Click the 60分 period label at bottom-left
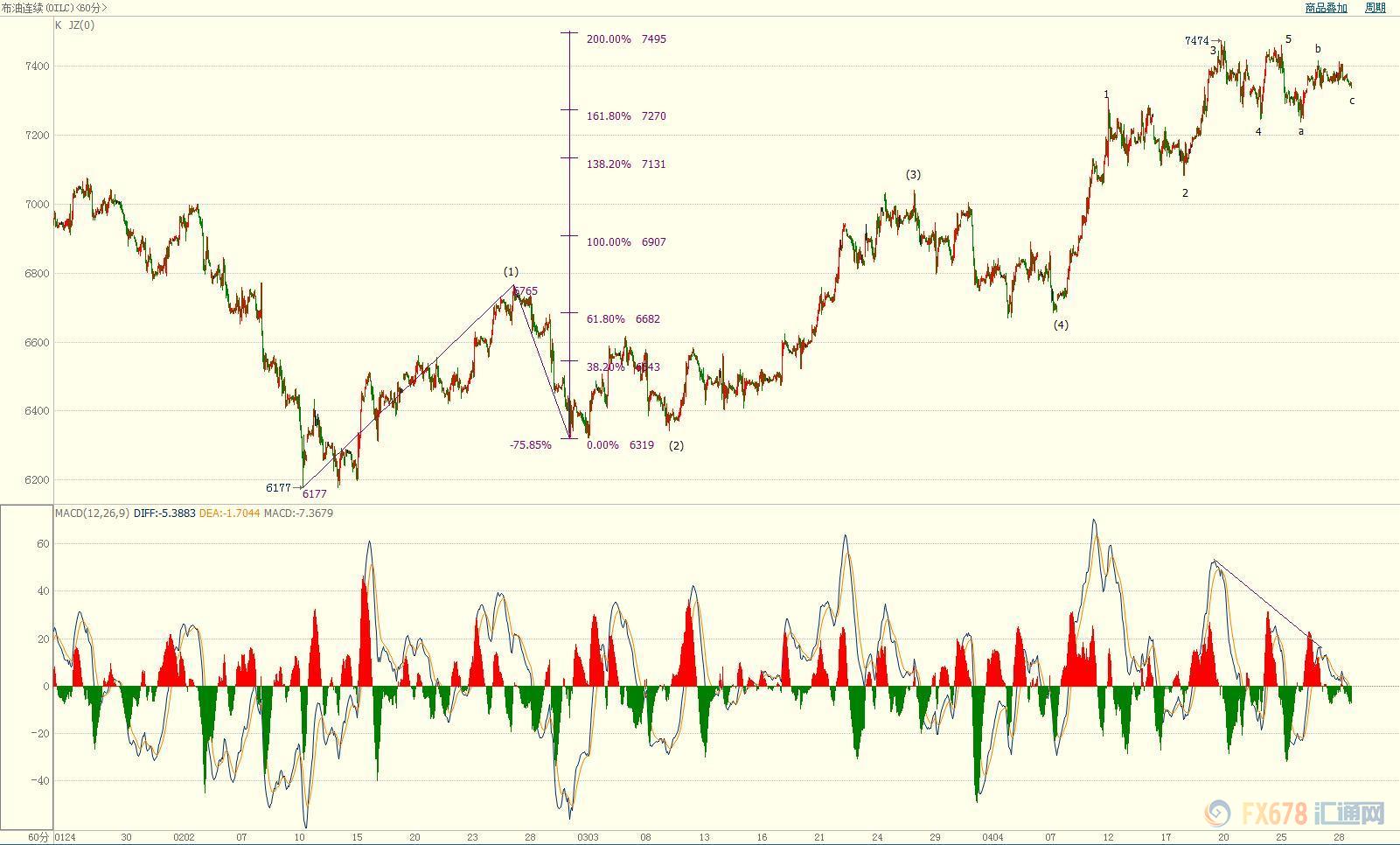Screen dimensions: 1400x845 pos(38,837)
